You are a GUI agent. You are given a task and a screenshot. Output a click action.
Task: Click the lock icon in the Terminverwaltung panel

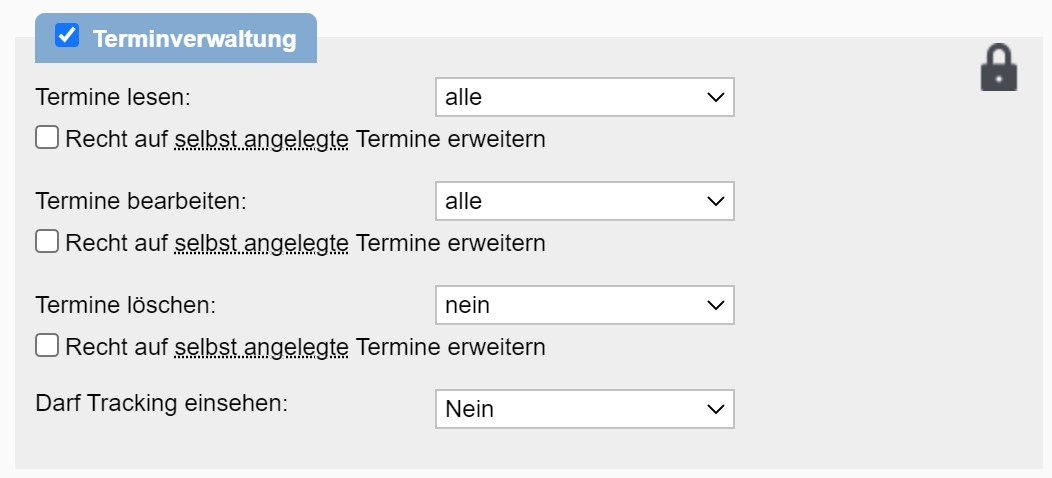point(998,69)
